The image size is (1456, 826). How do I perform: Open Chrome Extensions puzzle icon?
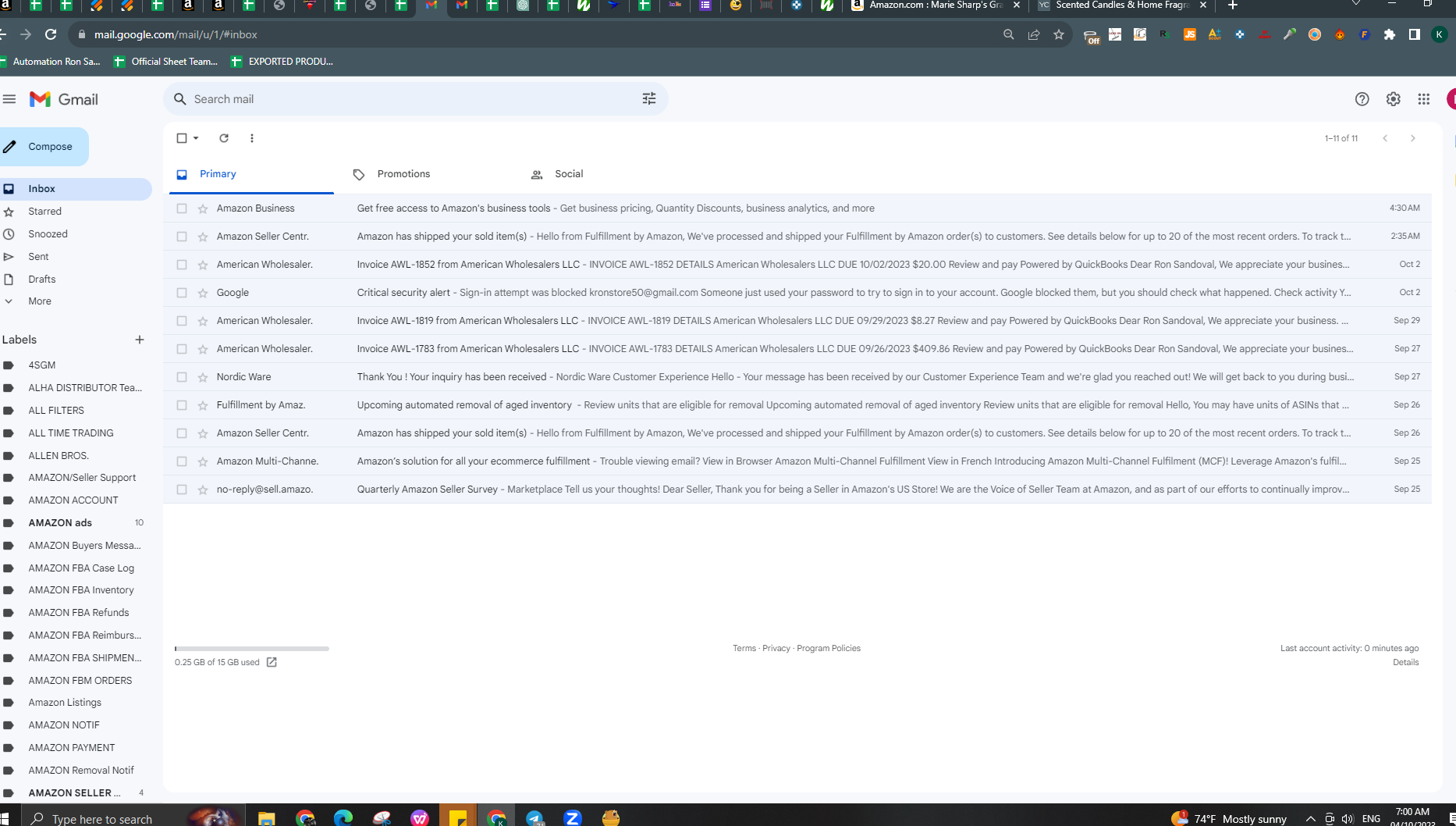(1390, 34)
